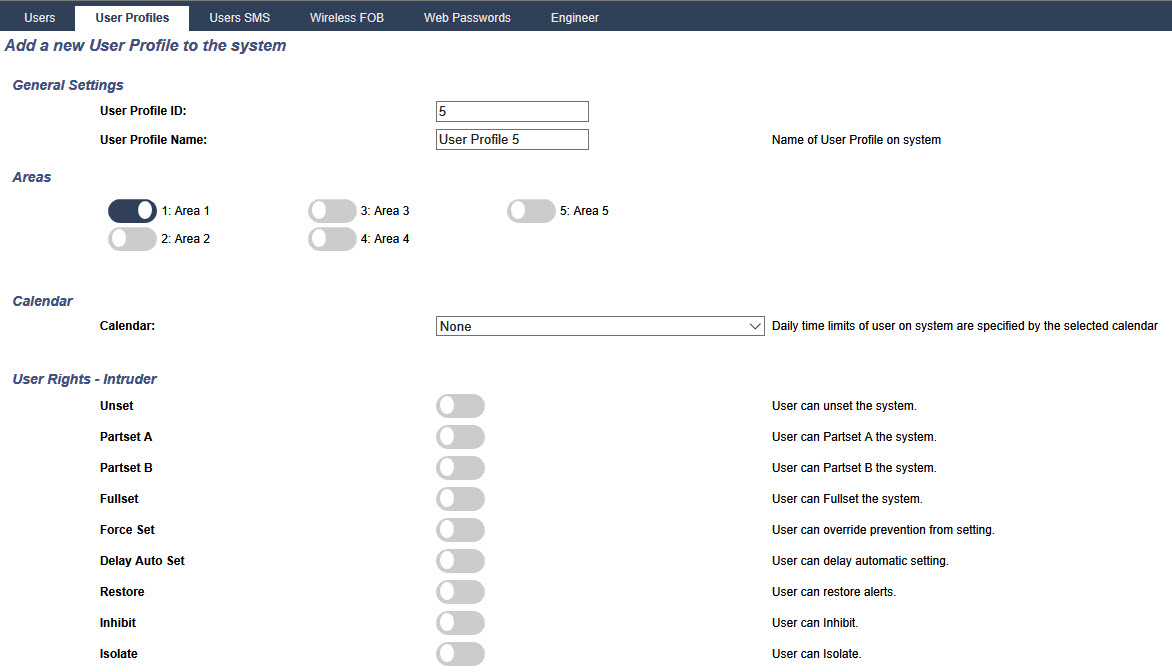Enable the Unset permission
The height and width of the screenshot is (672, 1172).
460,405
